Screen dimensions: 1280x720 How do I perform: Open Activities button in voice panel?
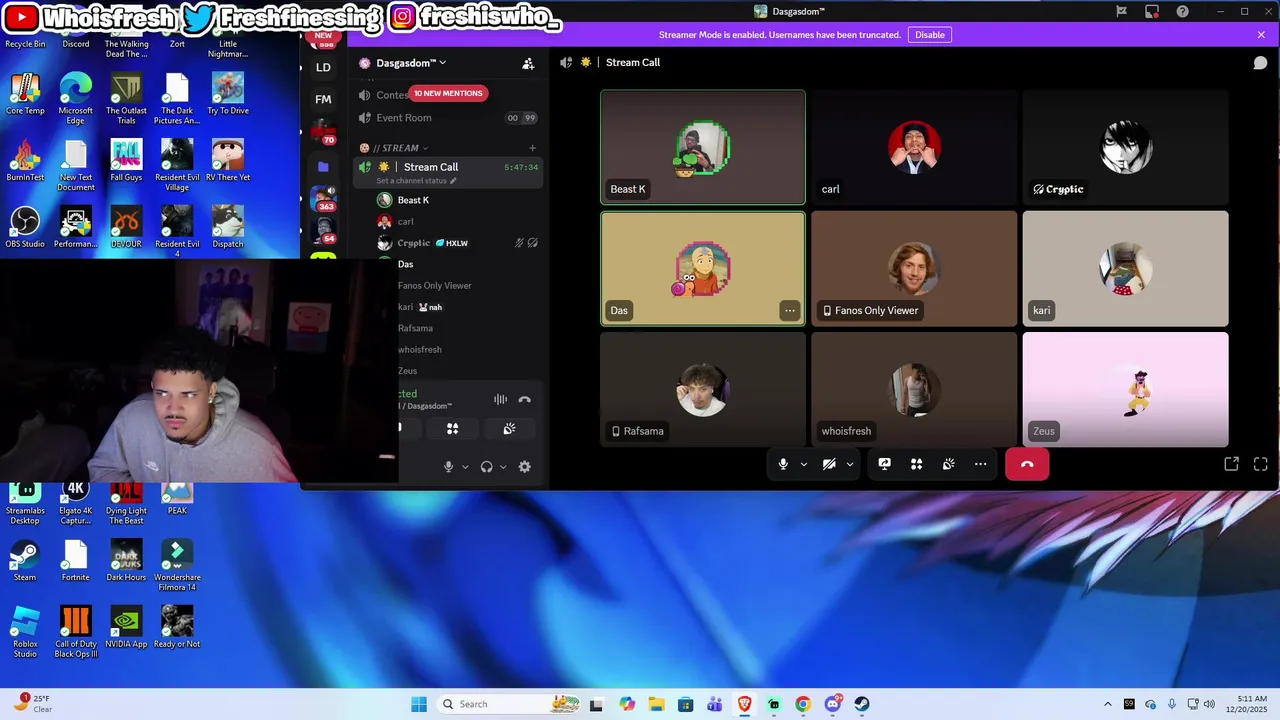(453, 428)
